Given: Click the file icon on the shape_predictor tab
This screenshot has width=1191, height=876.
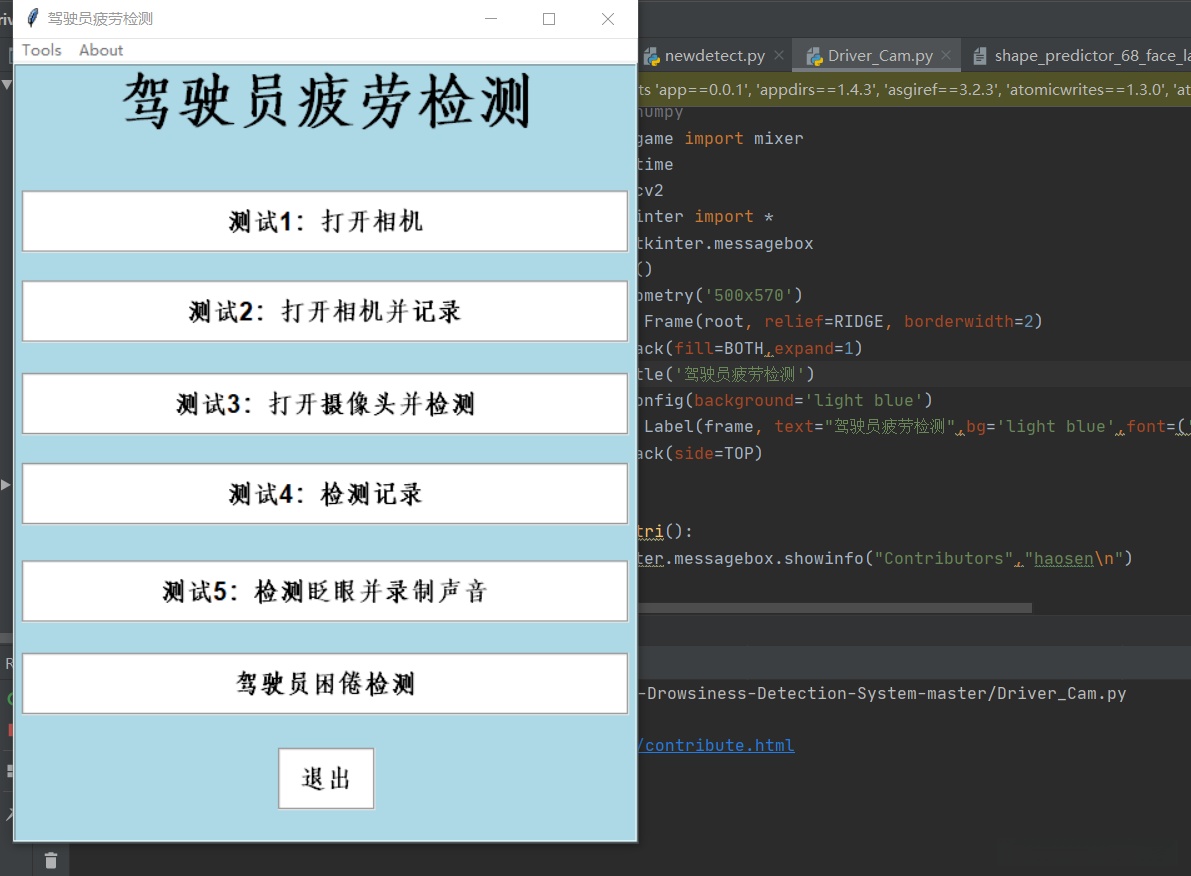Looking at the screenshot, I should [x=980, y=56].
